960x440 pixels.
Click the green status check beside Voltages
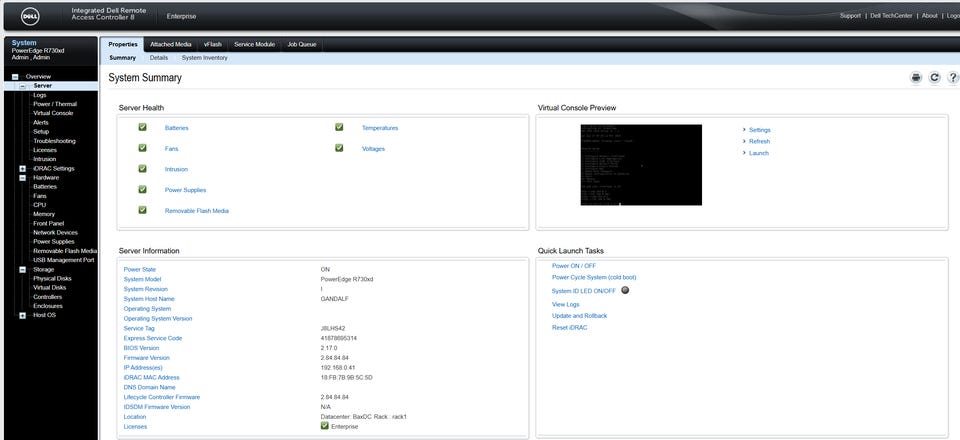pos(339,148)
